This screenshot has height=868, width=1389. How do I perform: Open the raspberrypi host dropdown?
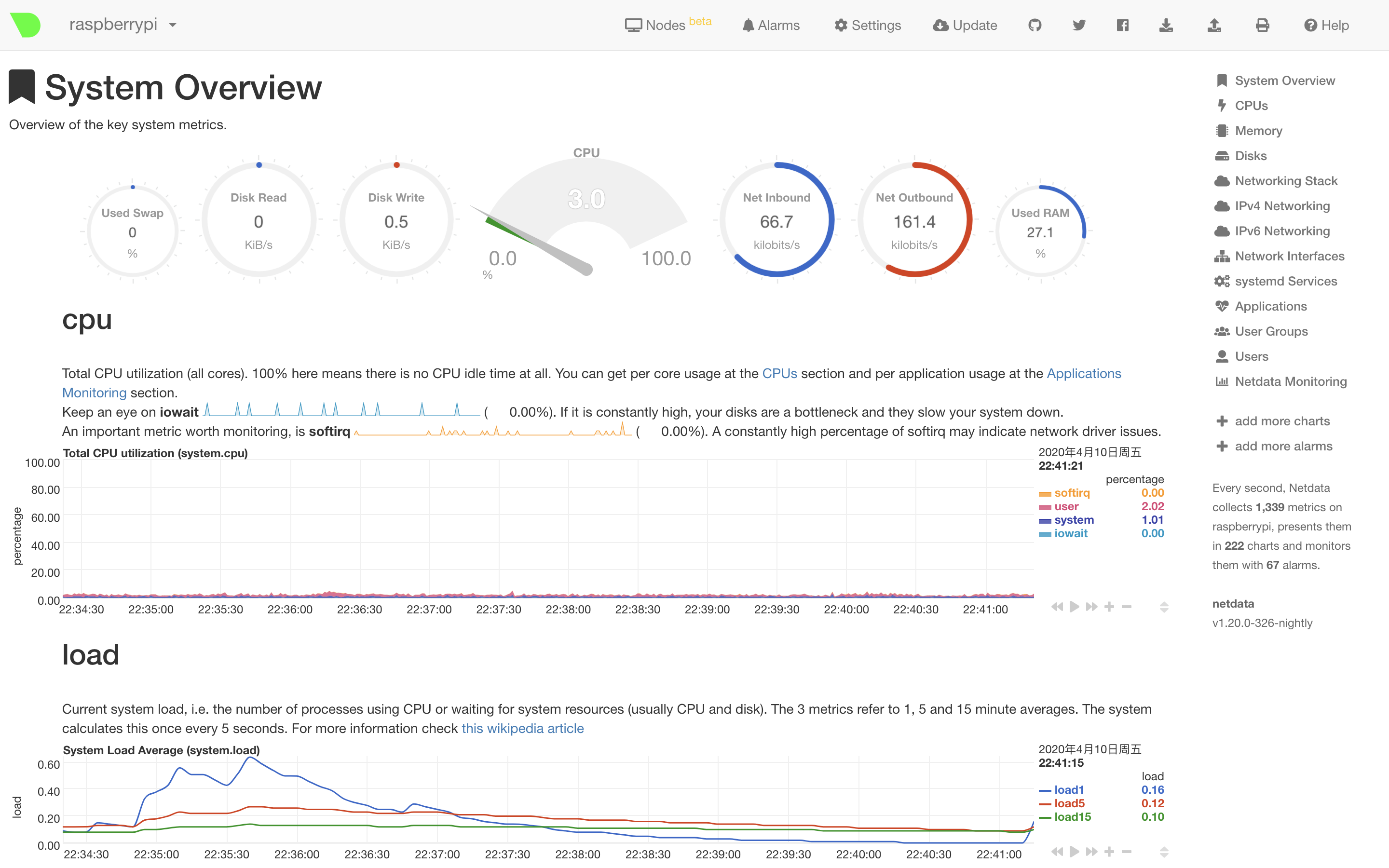click(123, 25)
